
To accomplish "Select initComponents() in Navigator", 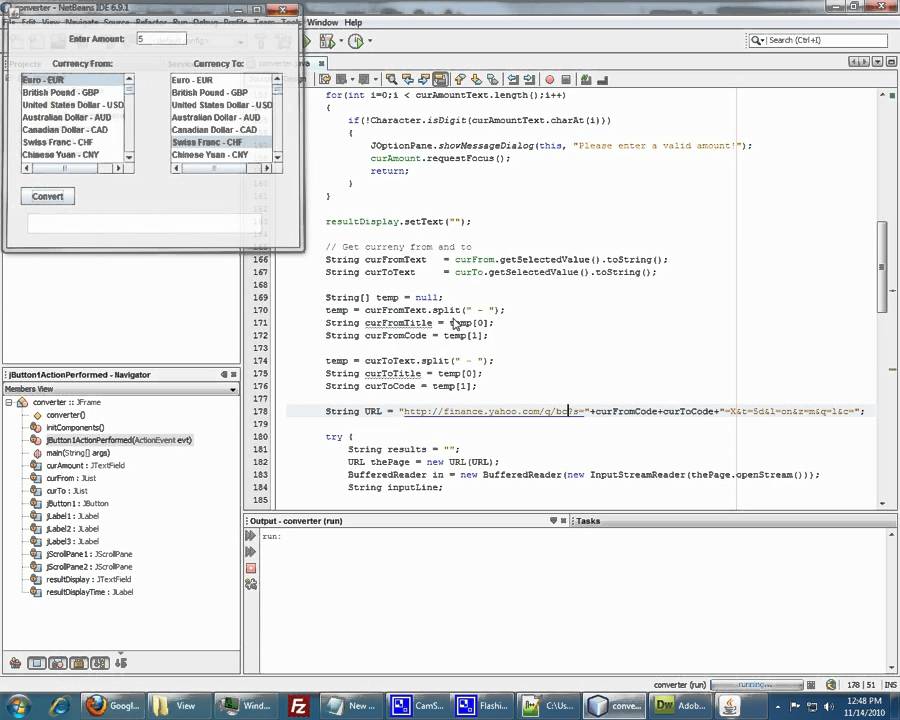I will (75, 428).
